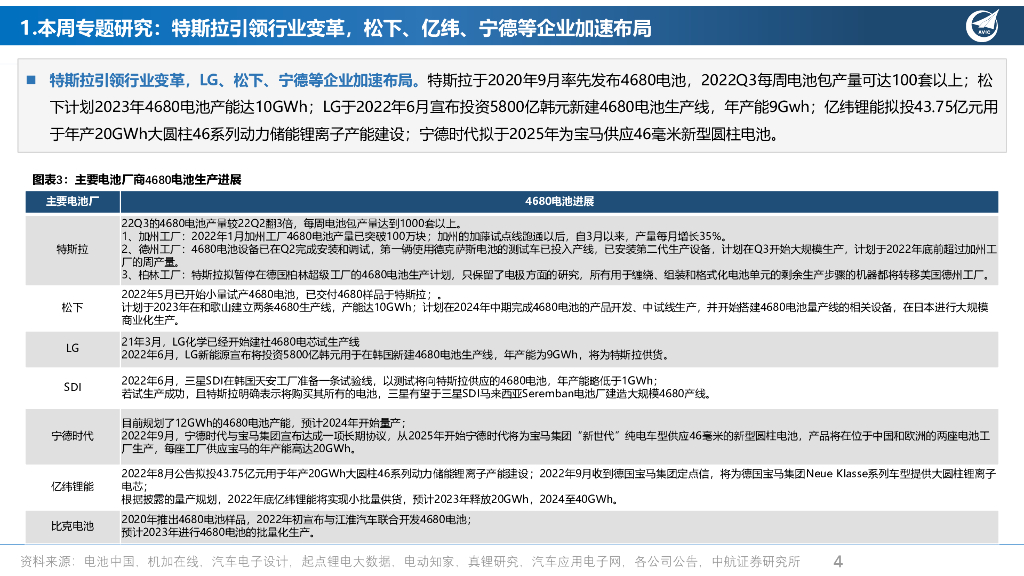Click the '1、加州工厂' line in Tesla cell

tap(424, 236)
